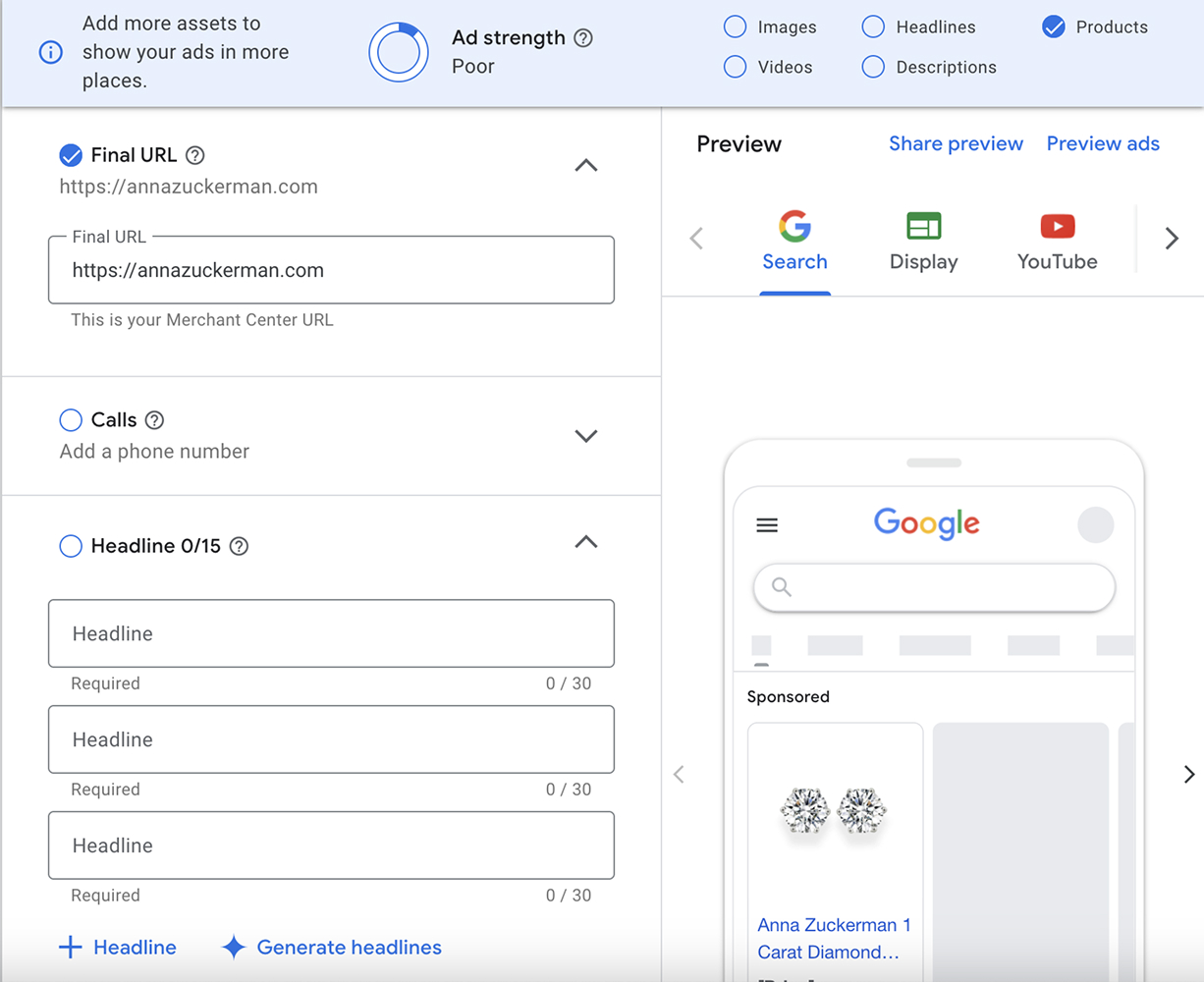Collapse the Final URL section
1204x982 pixels.
coord(585,166)
